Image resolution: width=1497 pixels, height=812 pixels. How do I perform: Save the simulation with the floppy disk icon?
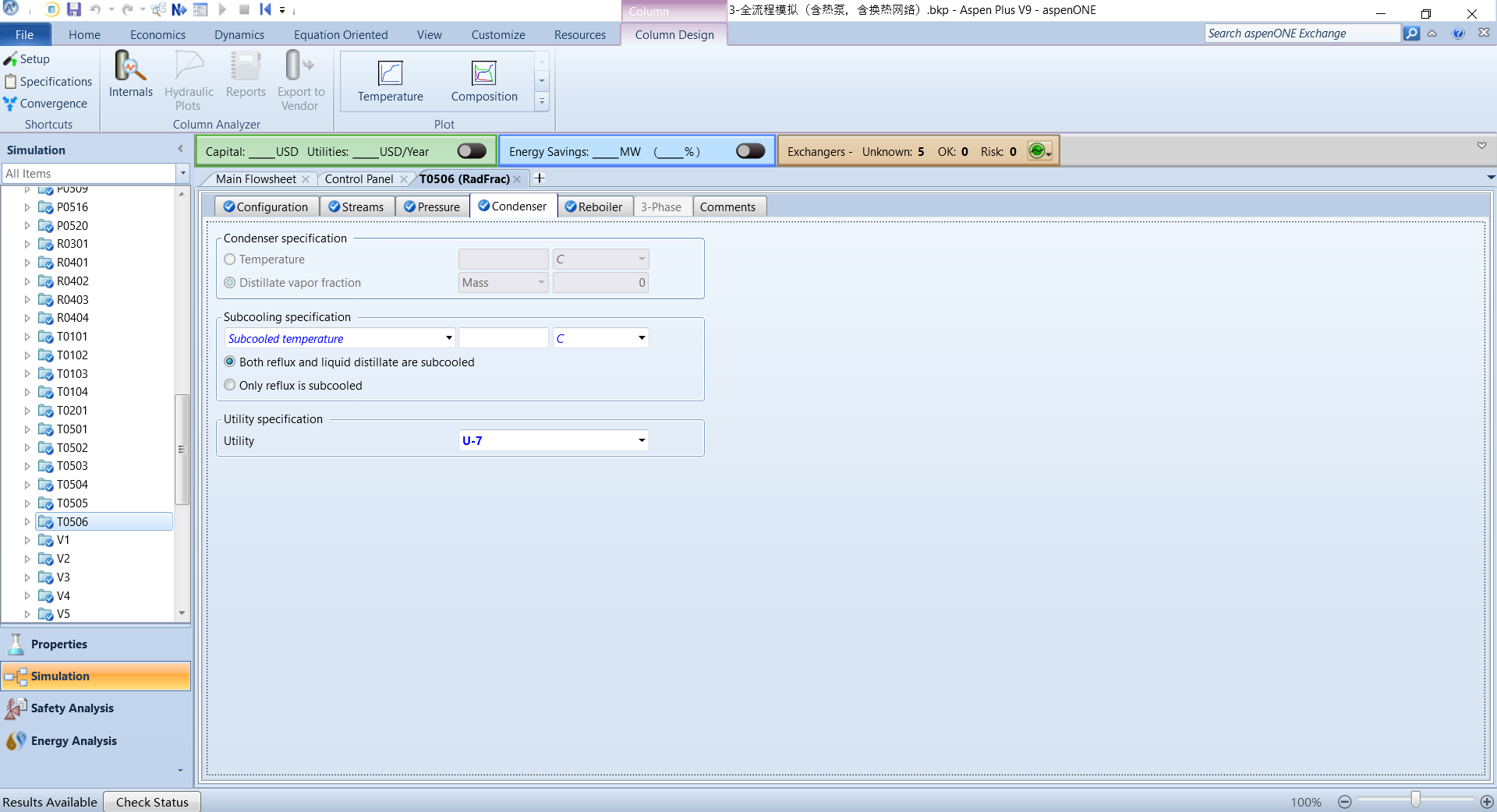[x=73, y=10]
